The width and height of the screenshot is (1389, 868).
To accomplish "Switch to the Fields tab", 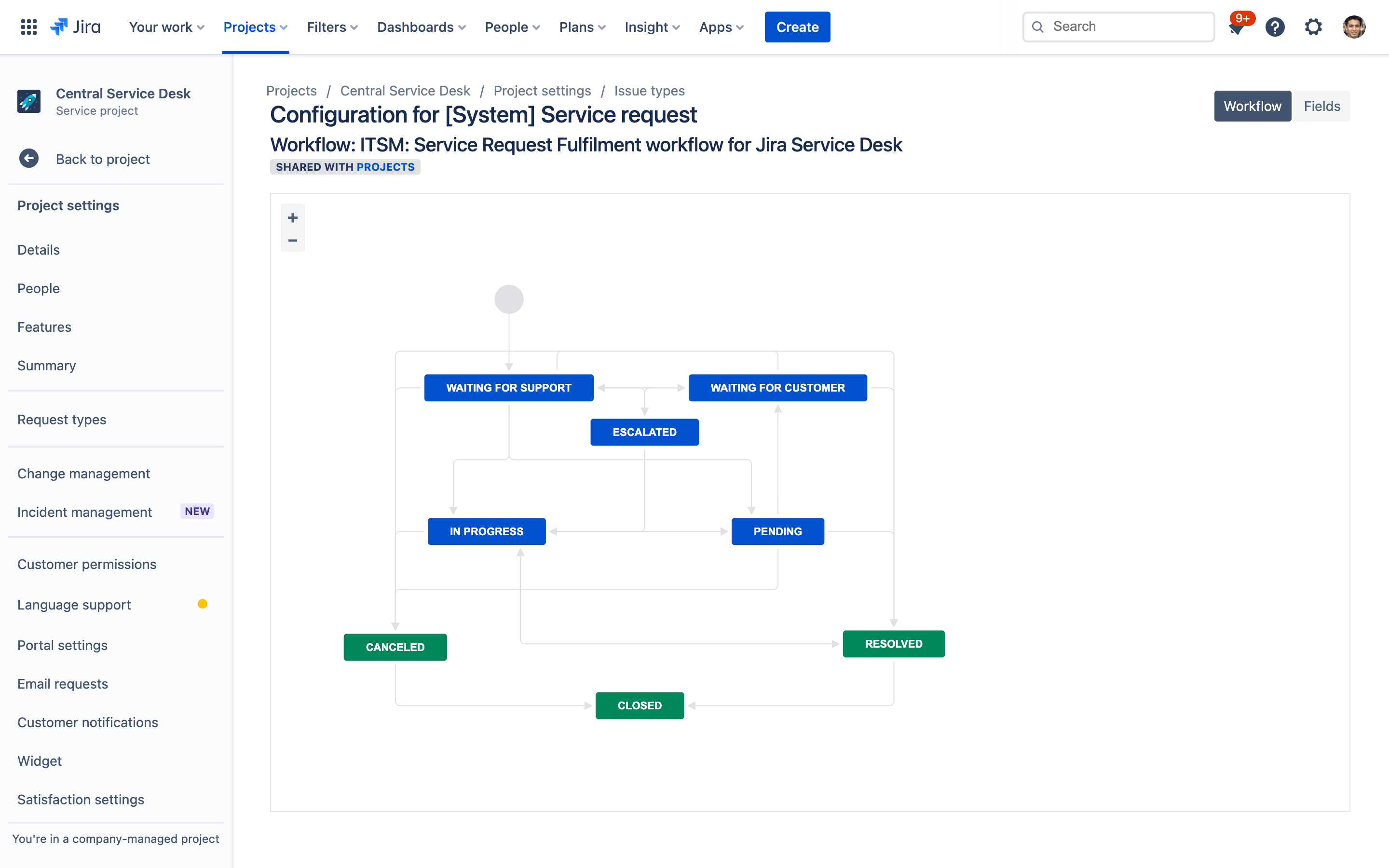I will click(x=1323, y=105).
